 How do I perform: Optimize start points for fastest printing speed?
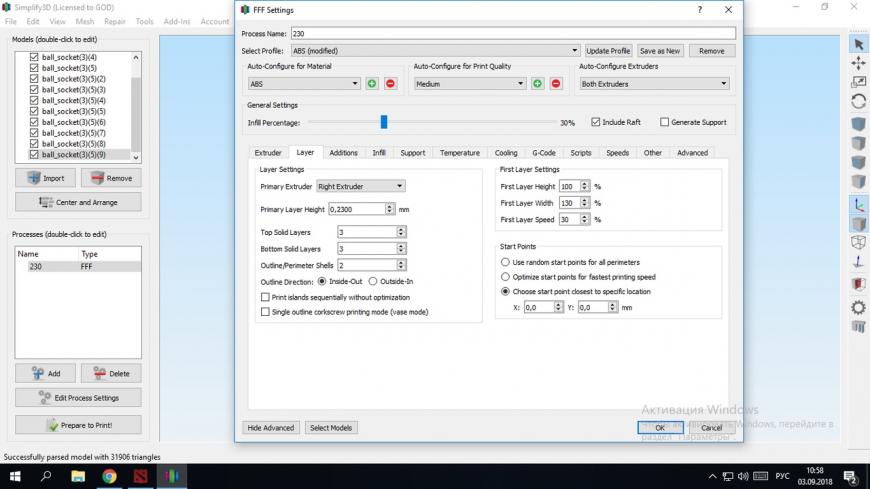point(505,276)
